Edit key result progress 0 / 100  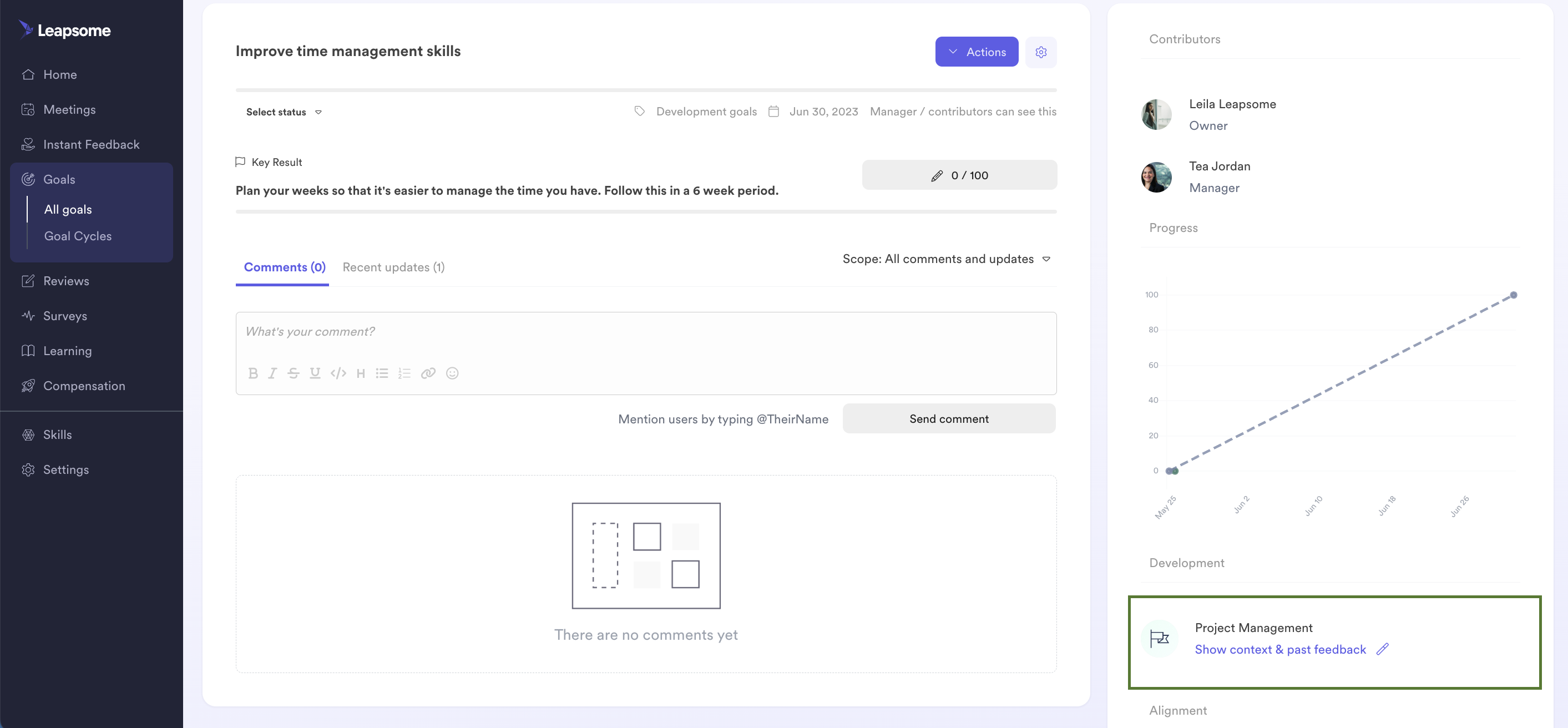coord(959,175)
